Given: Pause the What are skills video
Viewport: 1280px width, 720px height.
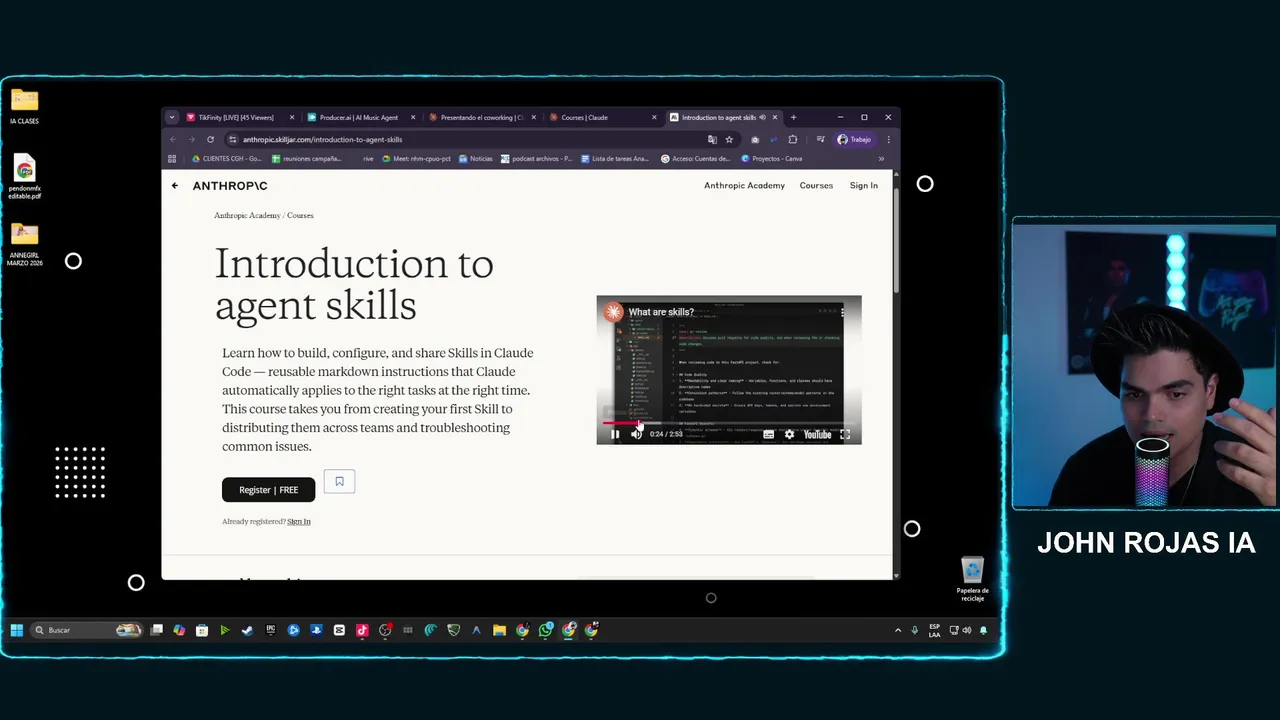Looking at the screenshot, I should pyautogui.click(x=615, y=434).
